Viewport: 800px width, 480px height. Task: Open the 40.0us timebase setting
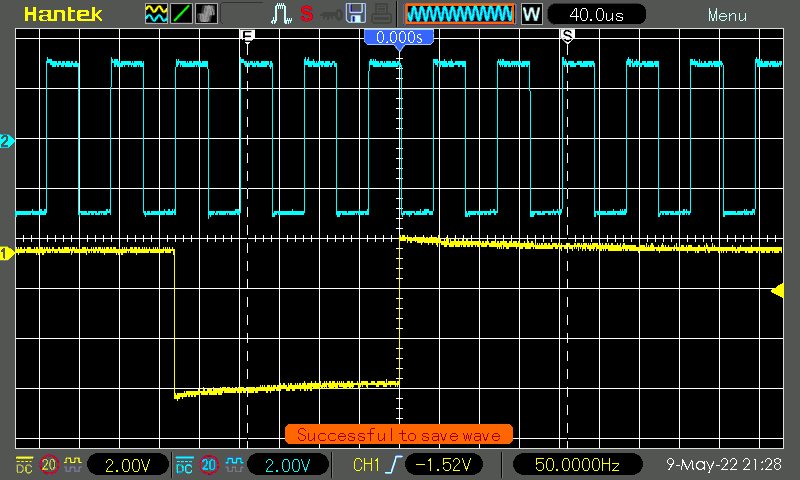596,14
